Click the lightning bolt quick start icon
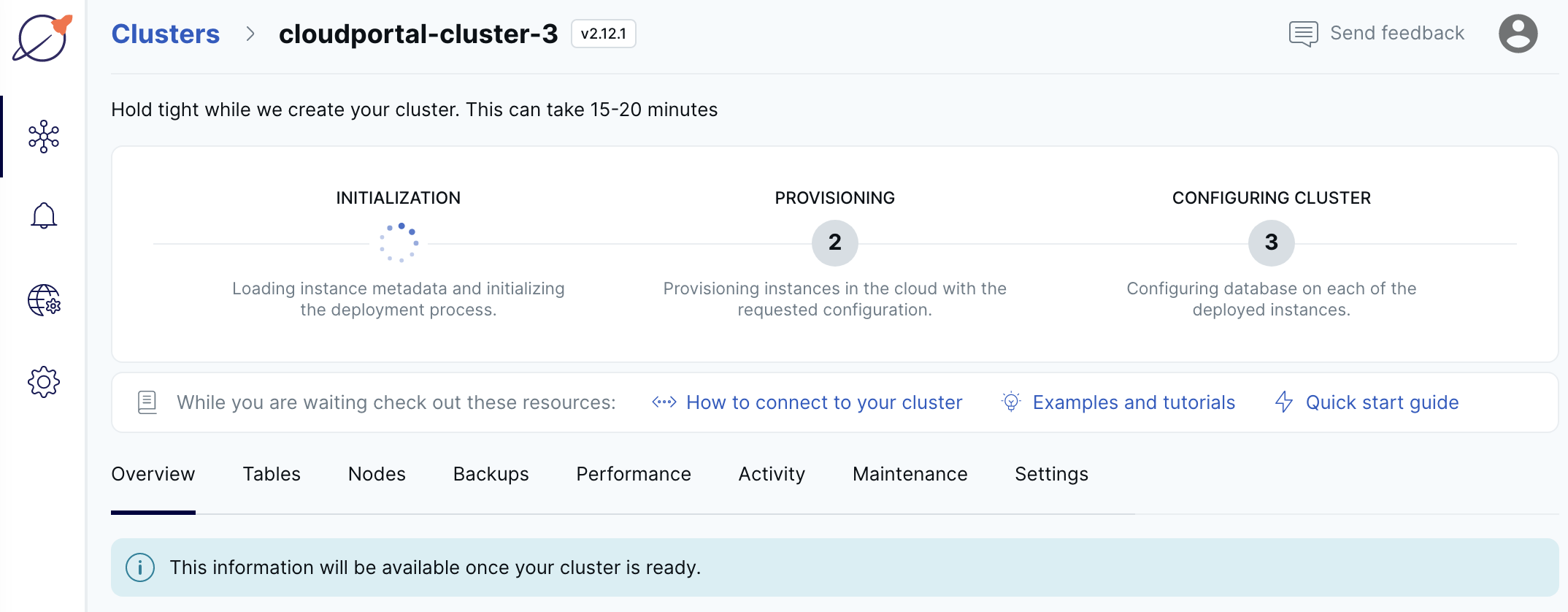 click(1284, 402)
